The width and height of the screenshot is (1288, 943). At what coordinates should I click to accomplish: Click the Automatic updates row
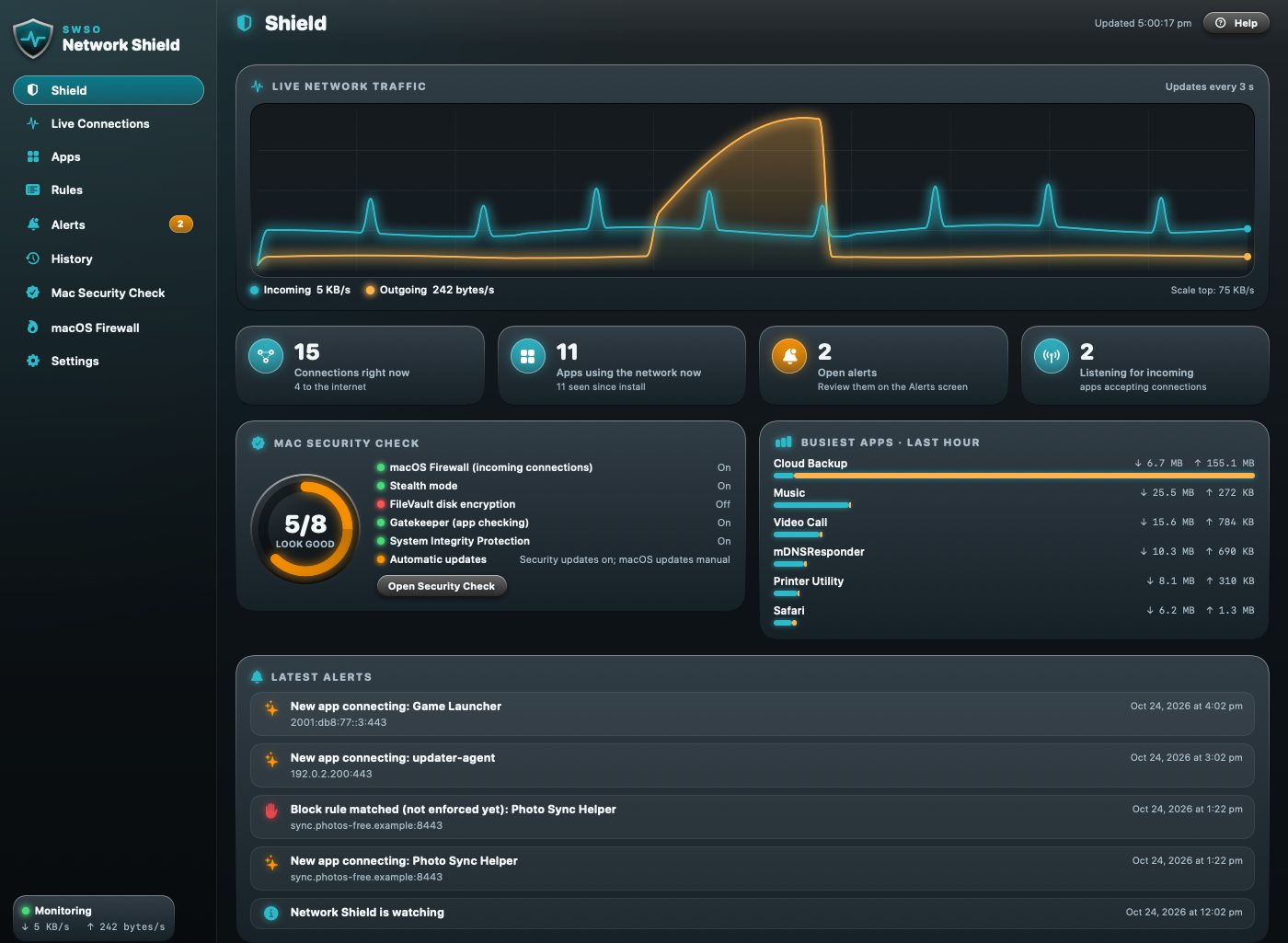pos(553,559)
